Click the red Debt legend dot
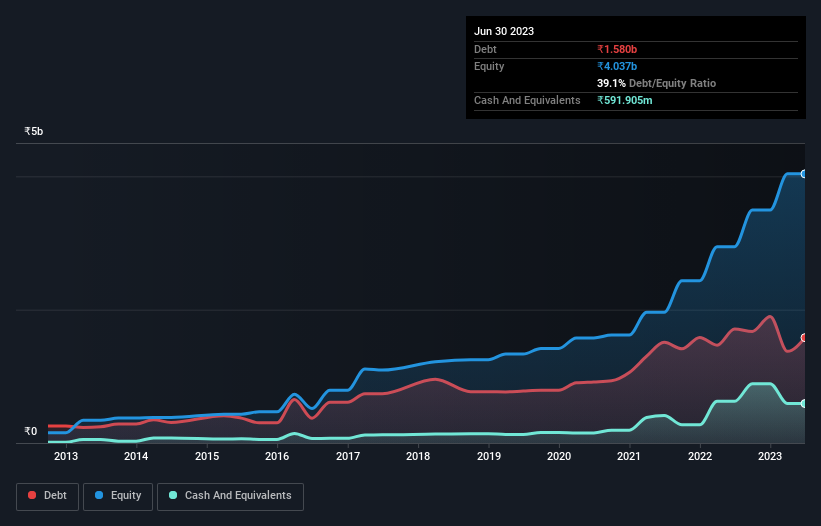821x526 pixels. click(32, 495)
